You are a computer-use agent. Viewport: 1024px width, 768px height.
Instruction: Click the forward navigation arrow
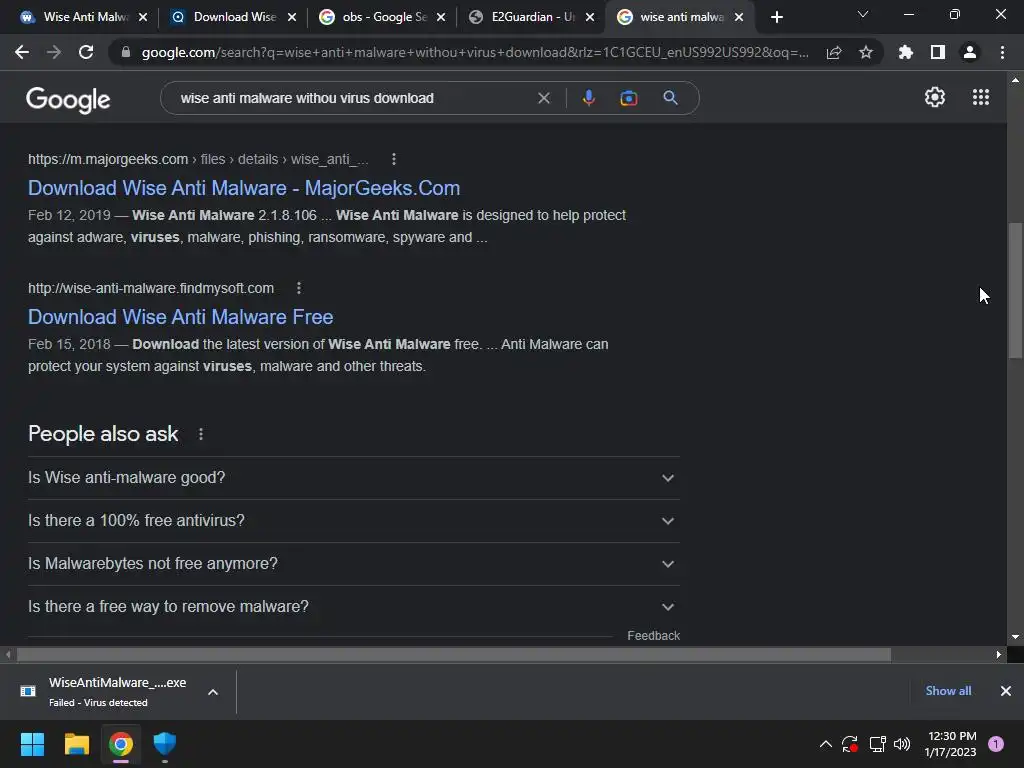click(x=54, y=52)
